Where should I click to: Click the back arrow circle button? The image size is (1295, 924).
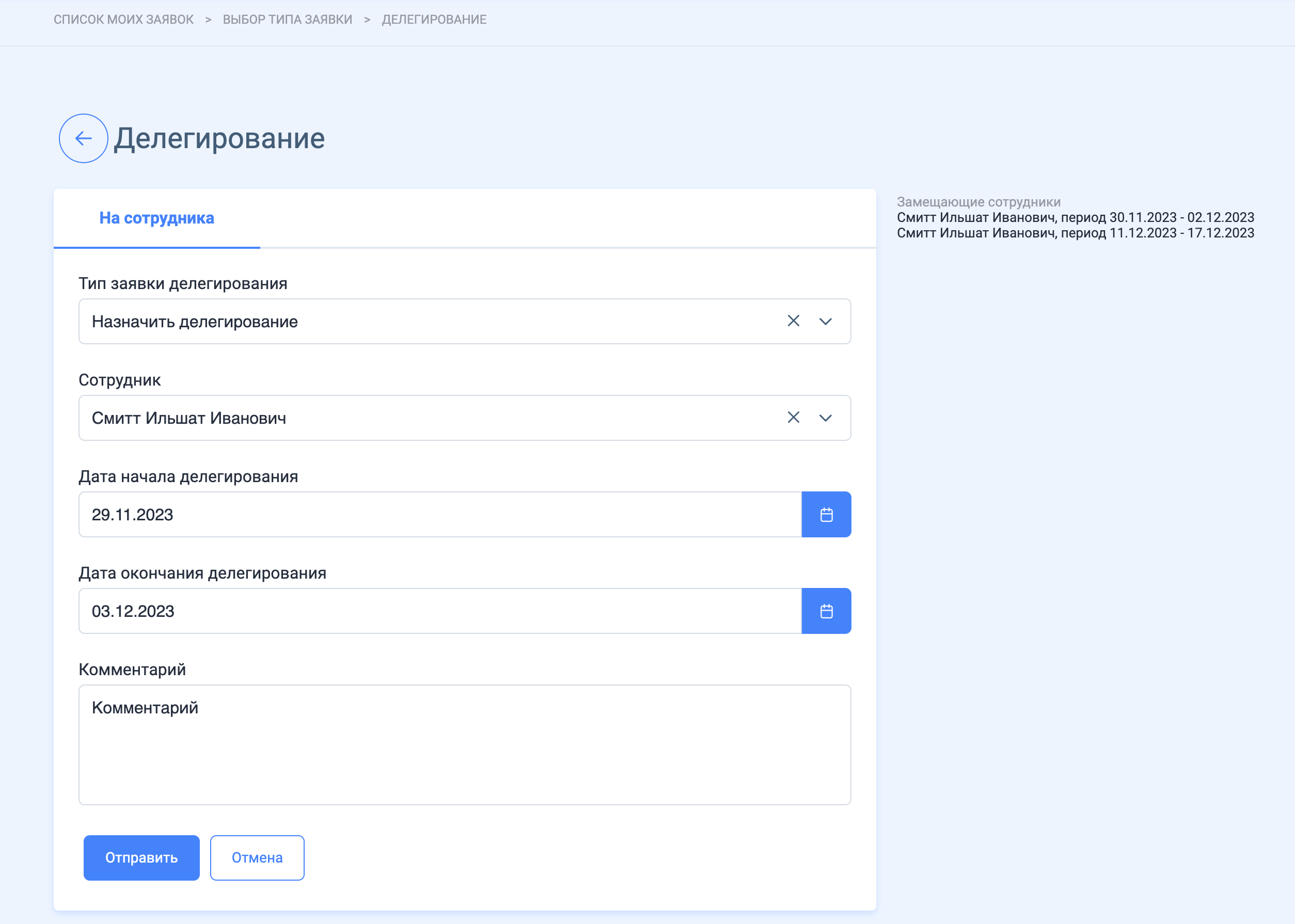84,138
